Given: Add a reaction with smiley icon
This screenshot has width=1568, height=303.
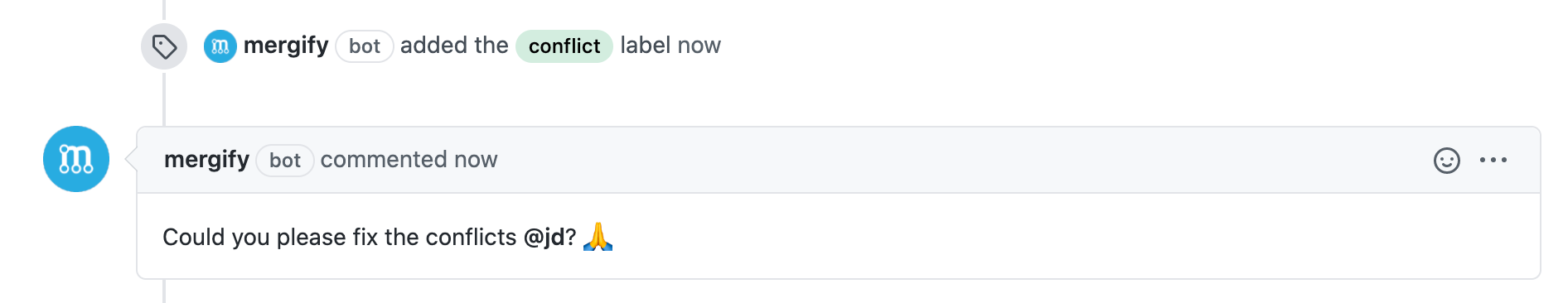Looking at the screenshot, I should point(1447,161).
